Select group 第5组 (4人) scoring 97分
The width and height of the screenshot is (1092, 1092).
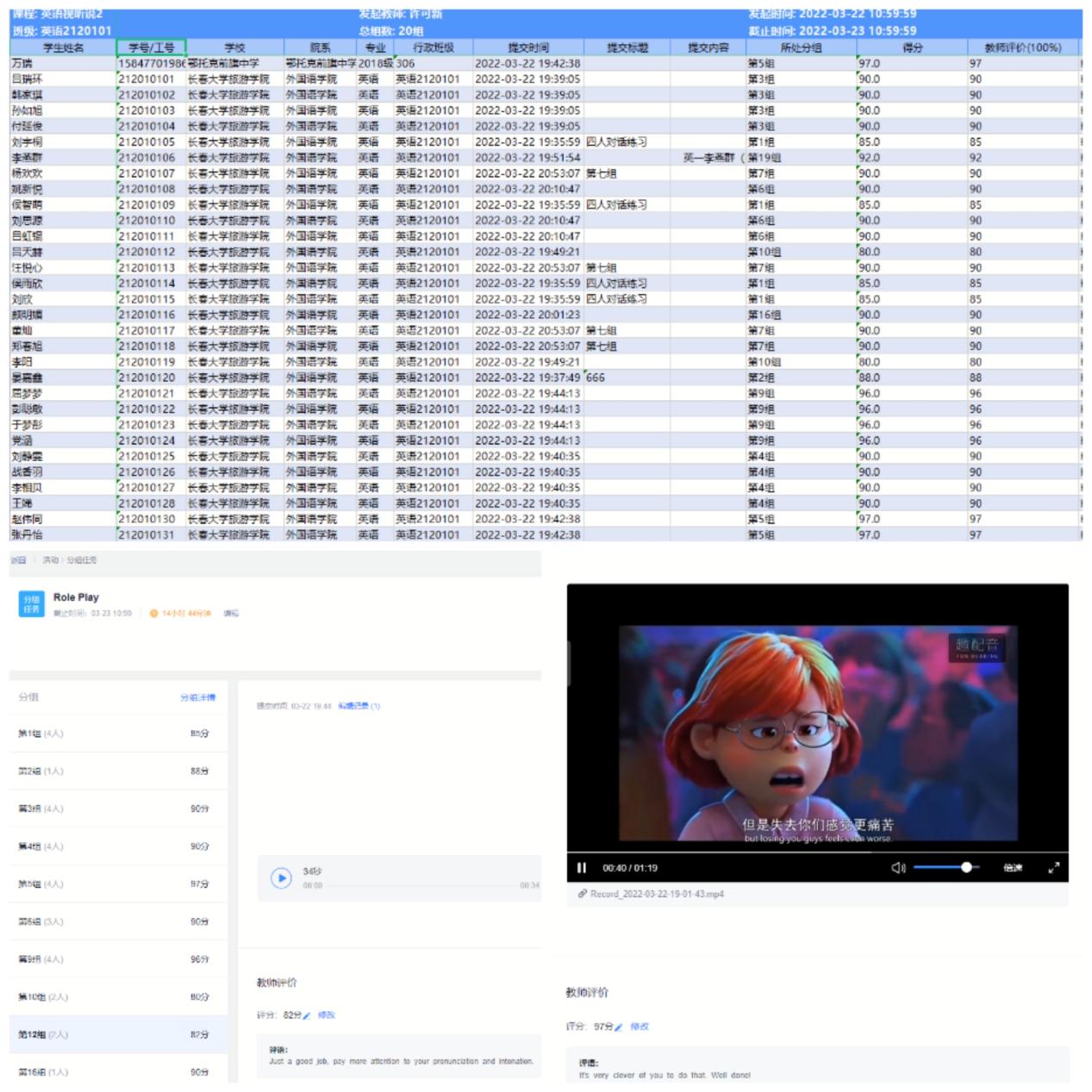click(x=118, y=883)
